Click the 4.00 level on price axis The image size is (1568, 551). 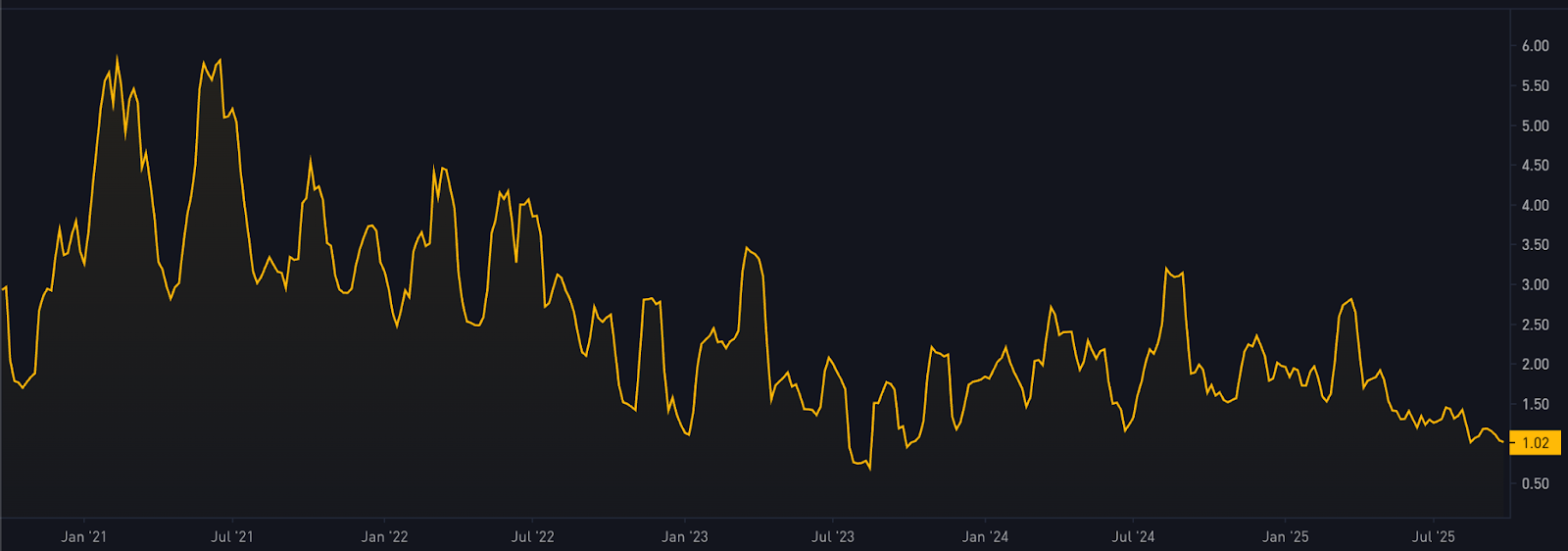coord(1535,205)
